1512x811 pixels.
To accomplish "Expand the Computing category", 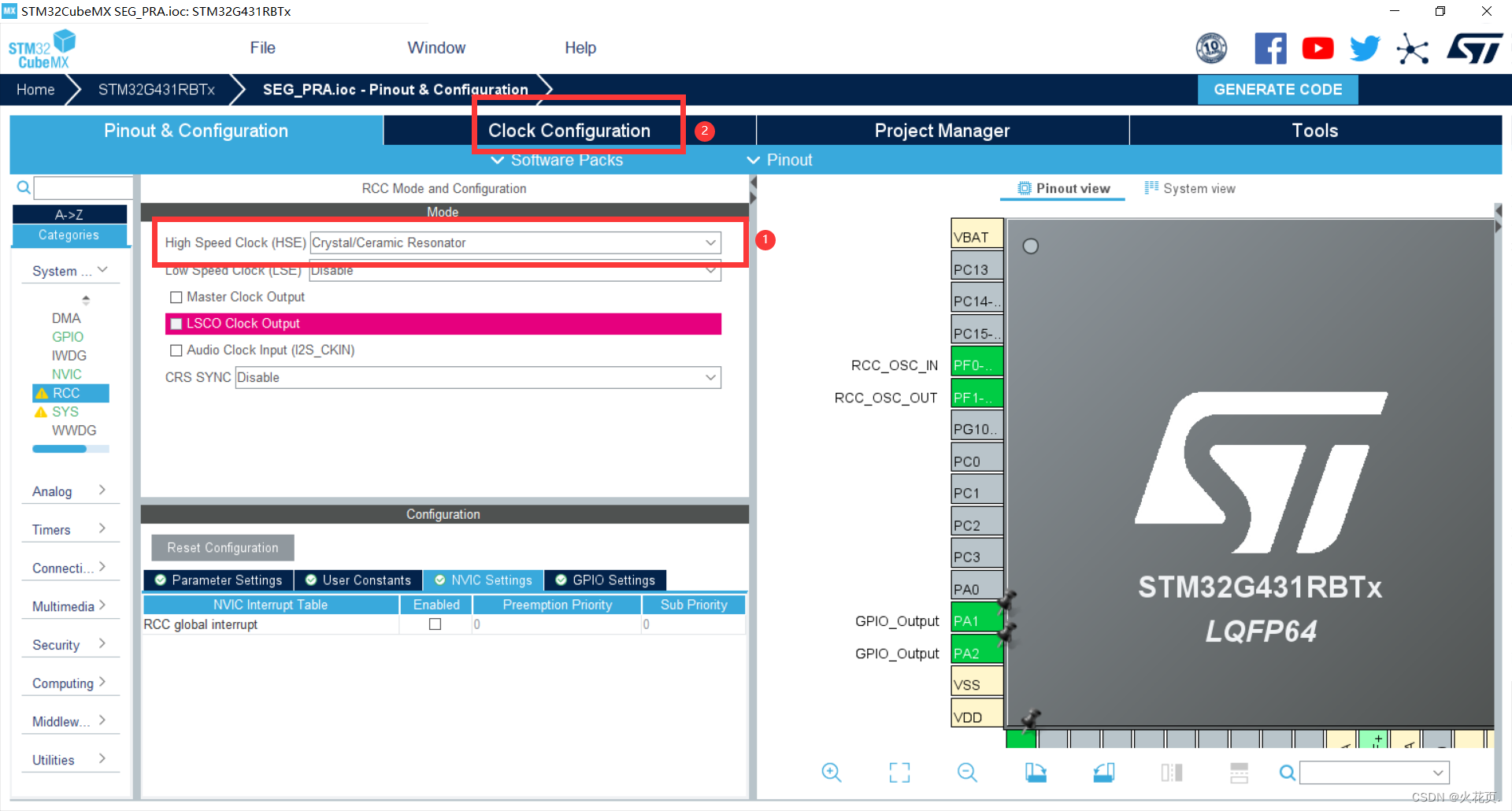I will click(69, 683).
